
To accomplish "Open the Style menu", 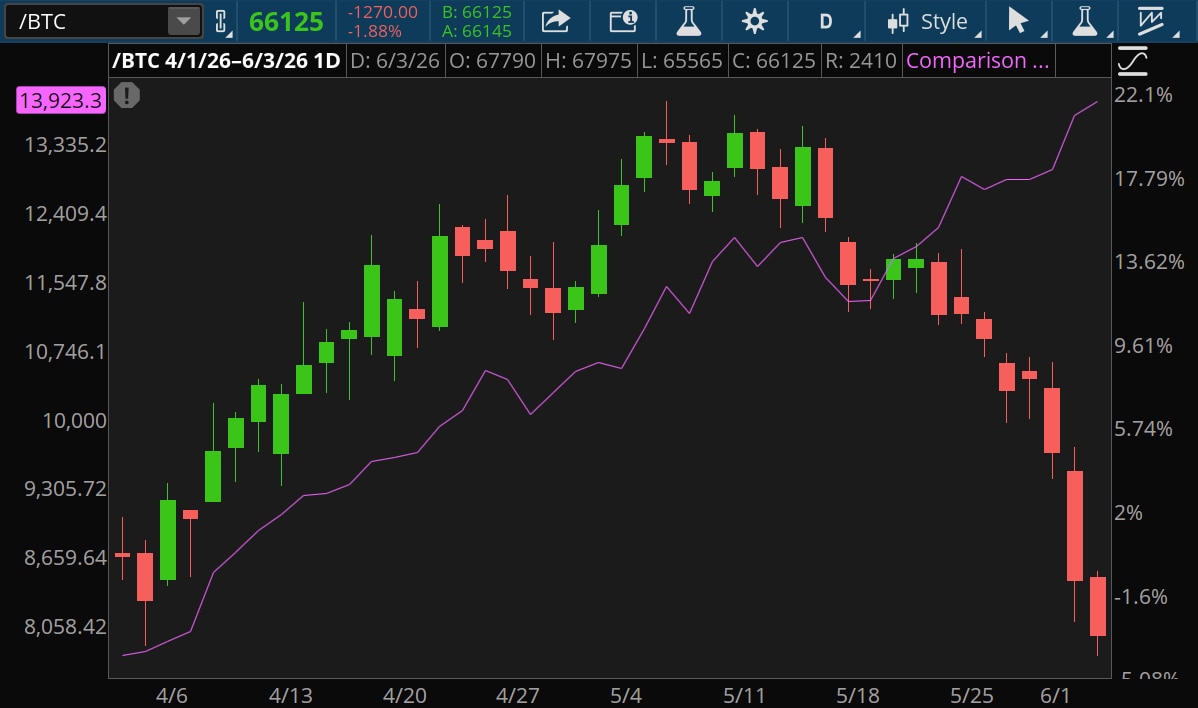I will (x=928, y=21).
